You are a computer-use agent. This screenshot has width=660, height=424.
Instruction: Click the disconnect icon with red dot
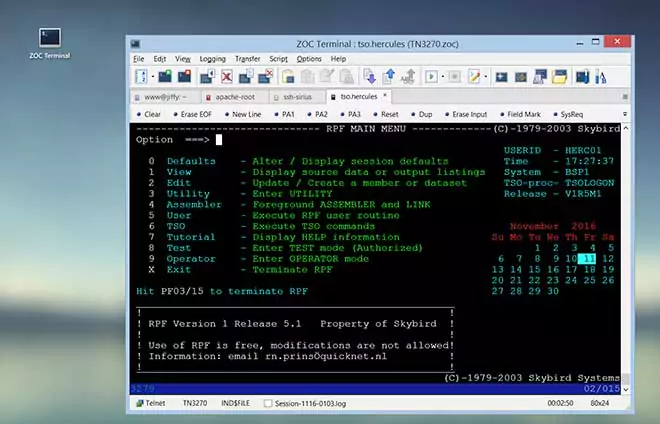click(185, 76)
